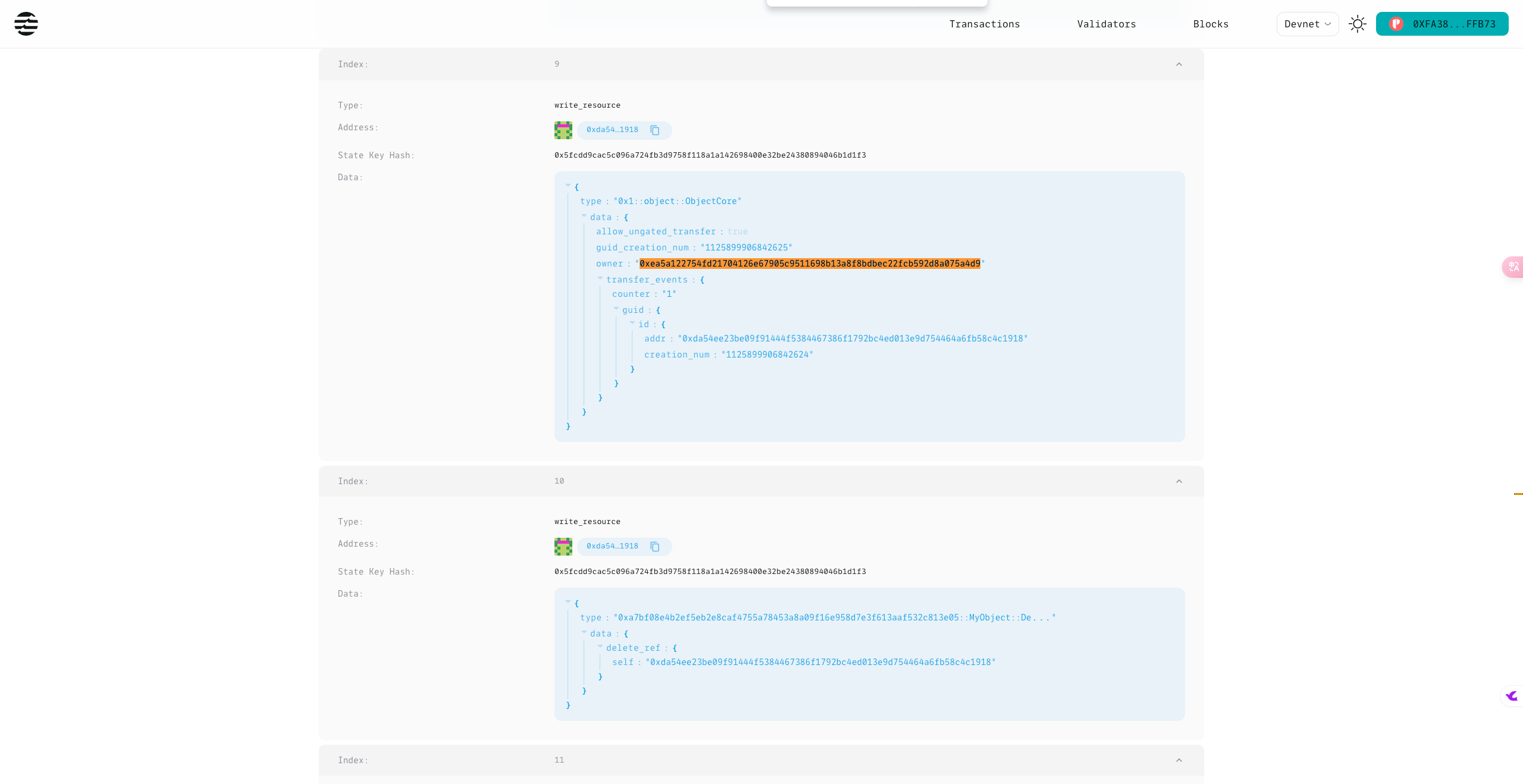Click the counter value "1"

(x=669, y=294)
